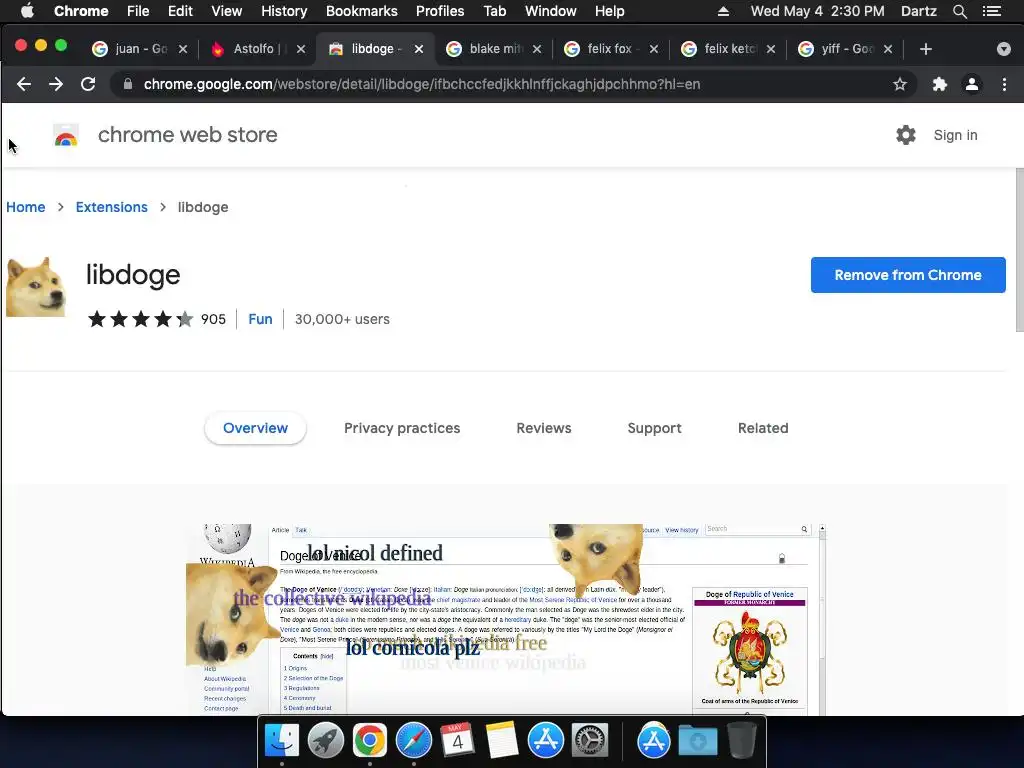Open the web store settings gear

(906, 135)
